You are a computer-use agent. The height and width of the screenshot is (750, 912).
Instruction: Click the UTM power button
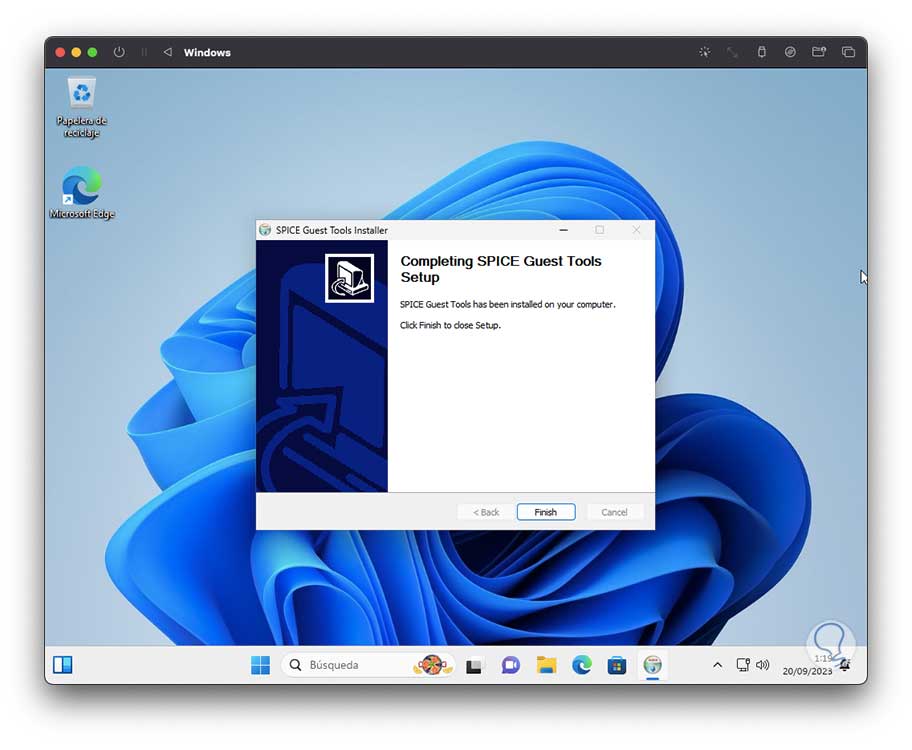[119, 52]
